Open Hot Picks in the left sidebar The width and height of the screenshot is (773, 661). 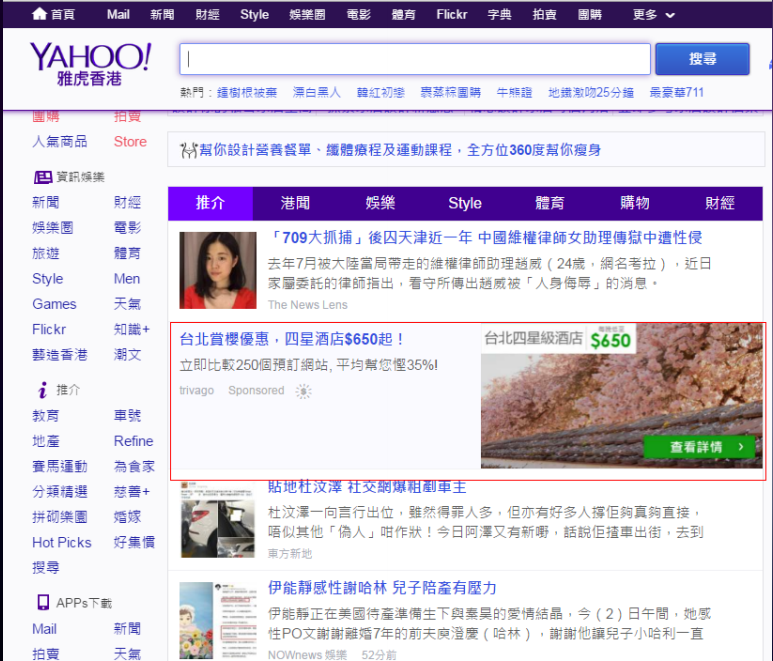pos(62,542)
